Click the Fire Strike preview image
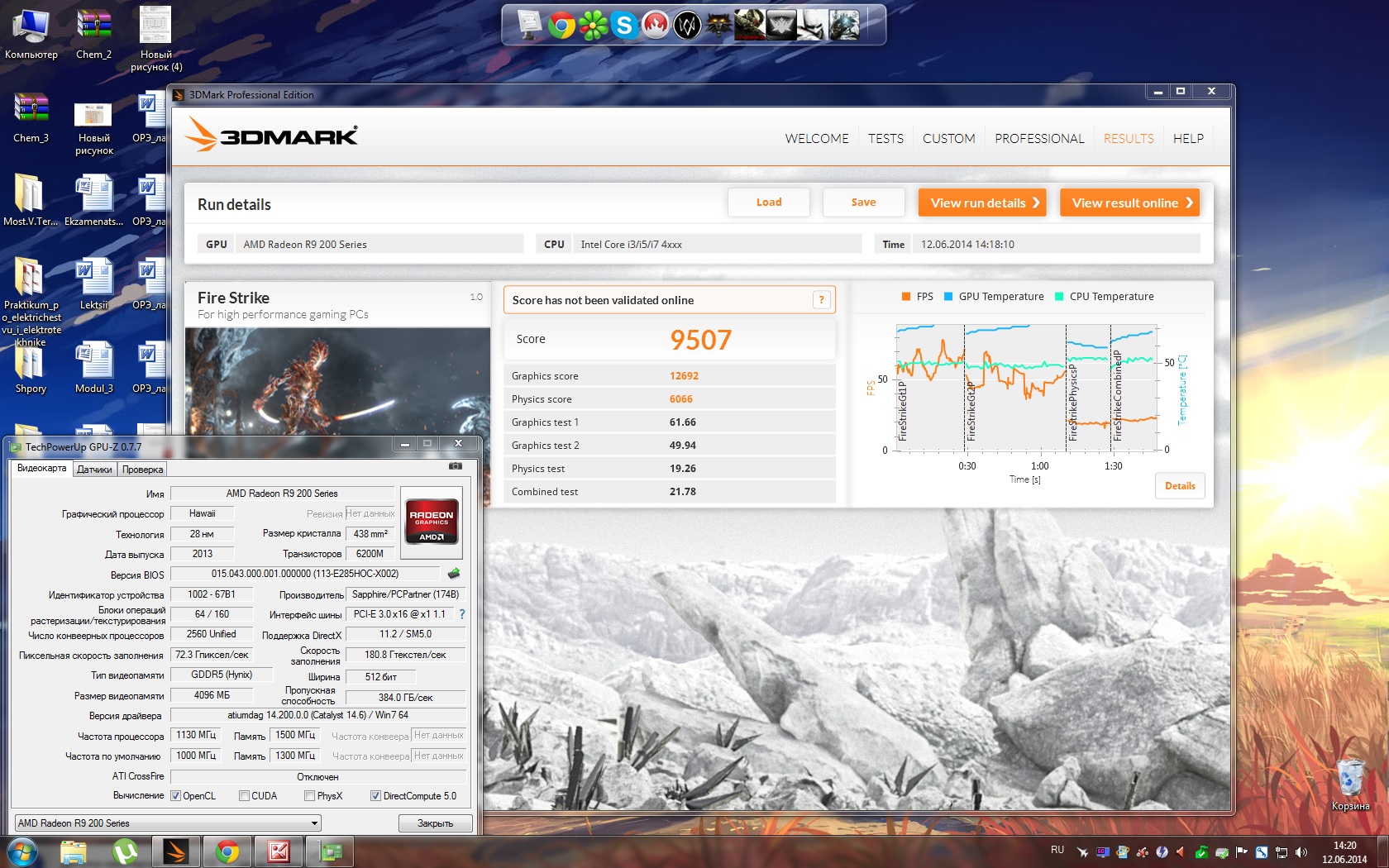1389x868 pixels. [x=337, y=382]
